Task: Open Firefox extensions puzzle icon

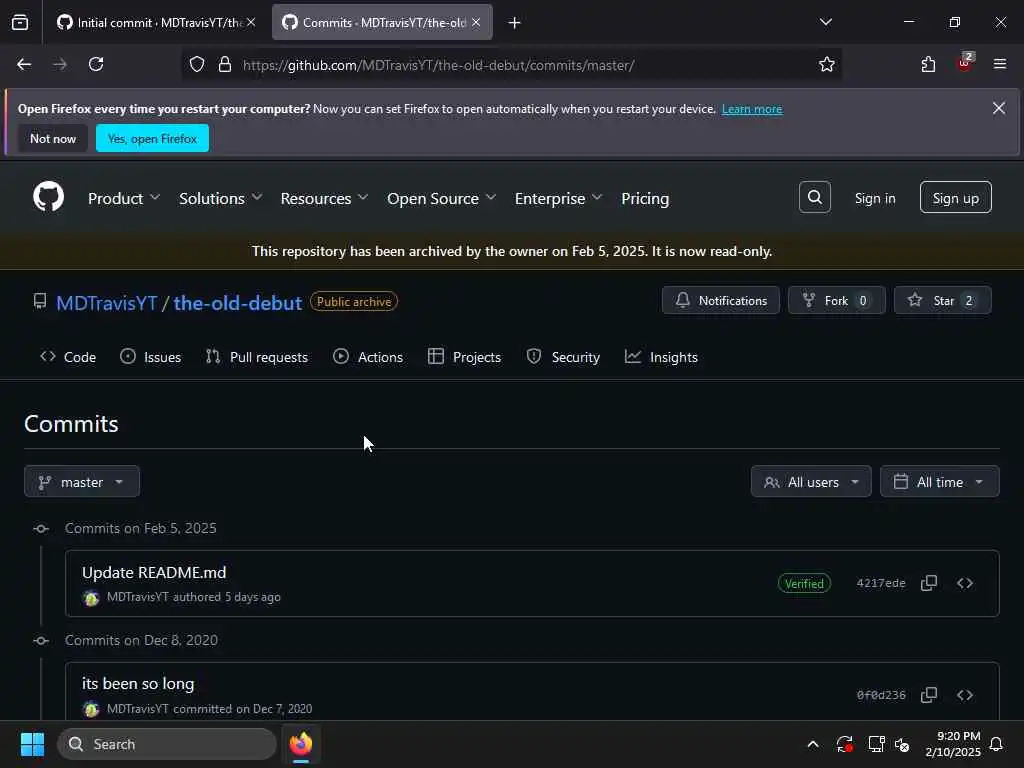Action: [x=928, y=64]
